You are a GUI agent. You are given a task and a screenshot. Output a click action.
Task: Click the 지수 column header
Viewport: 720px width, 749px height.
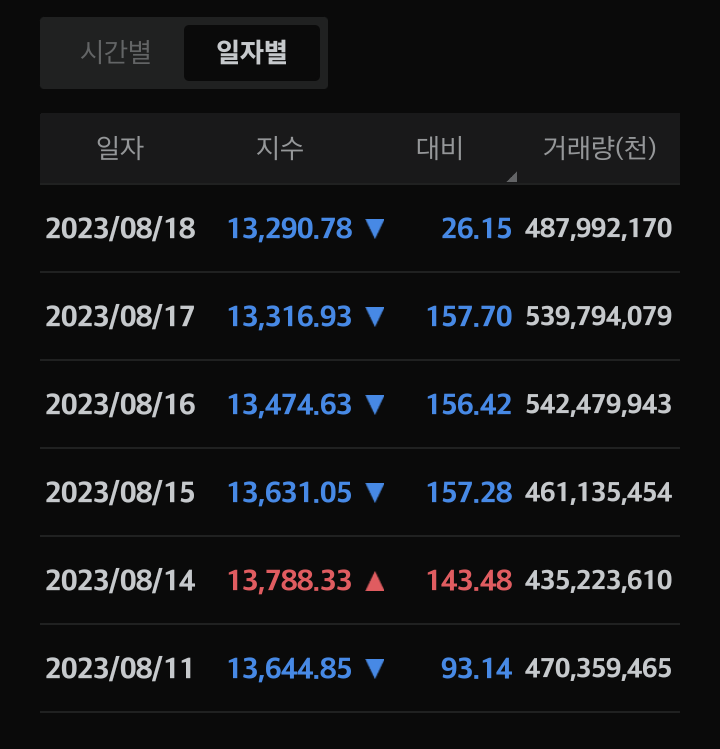(280, 148)
